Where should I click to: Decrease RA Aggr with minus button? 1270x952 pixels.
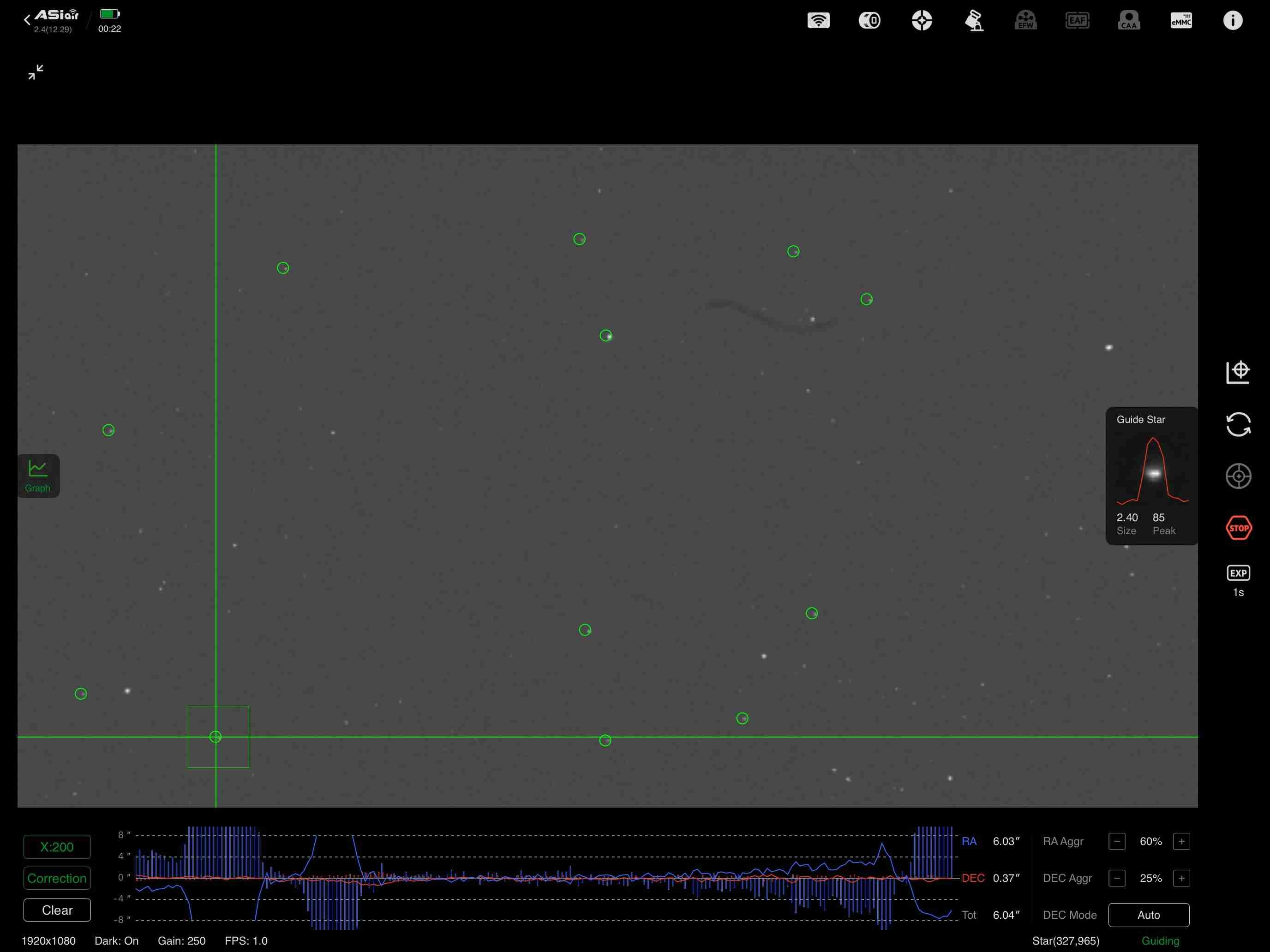click(x=1117, y=842)
